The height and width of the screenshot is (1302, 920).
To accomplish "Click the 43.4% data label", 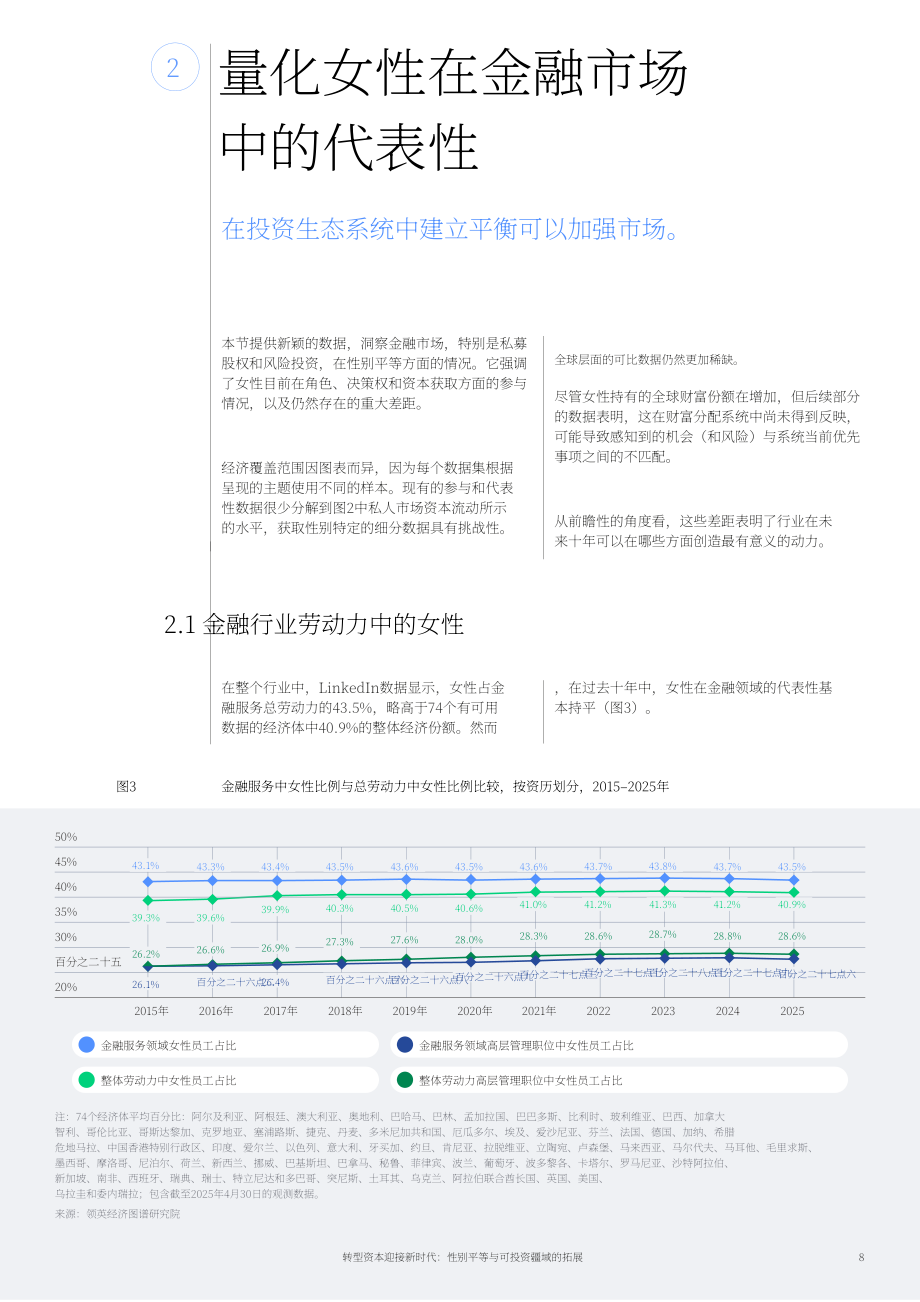I will tap(275, 867).
